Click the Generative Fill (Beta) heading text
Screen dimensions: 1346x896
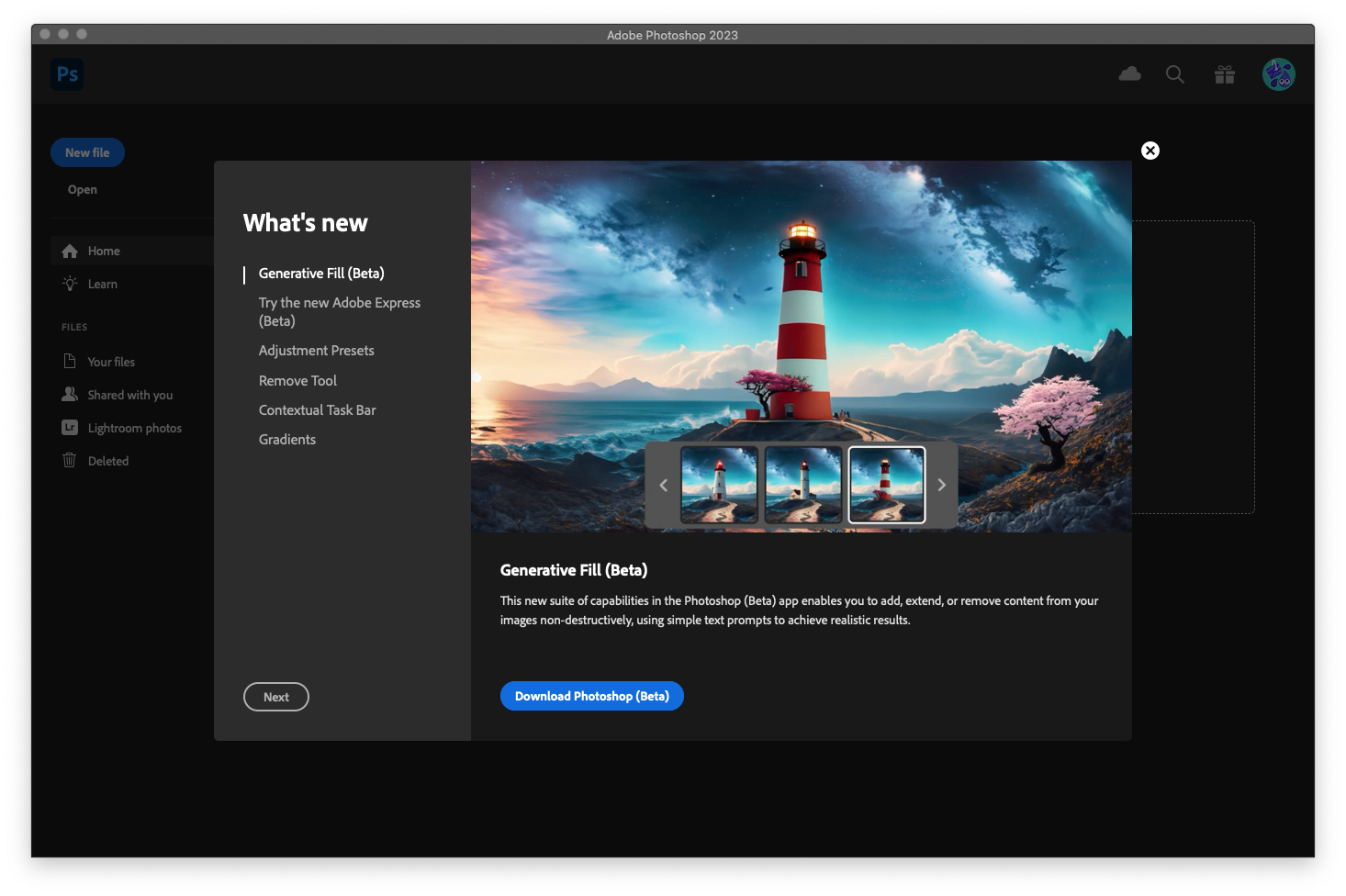(574, 570)
